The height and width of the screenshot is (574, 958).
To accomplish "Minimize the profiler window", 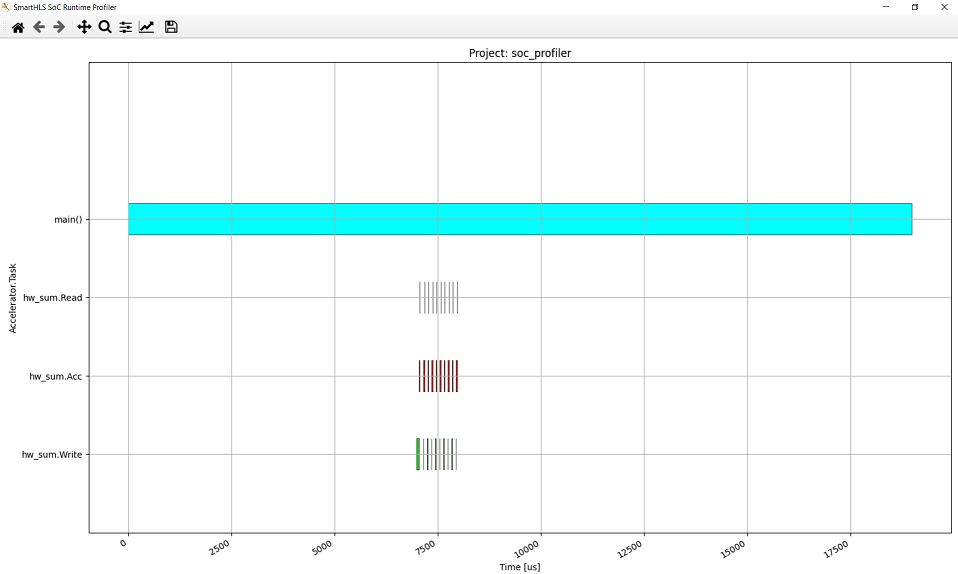I will tap(887, 7).
